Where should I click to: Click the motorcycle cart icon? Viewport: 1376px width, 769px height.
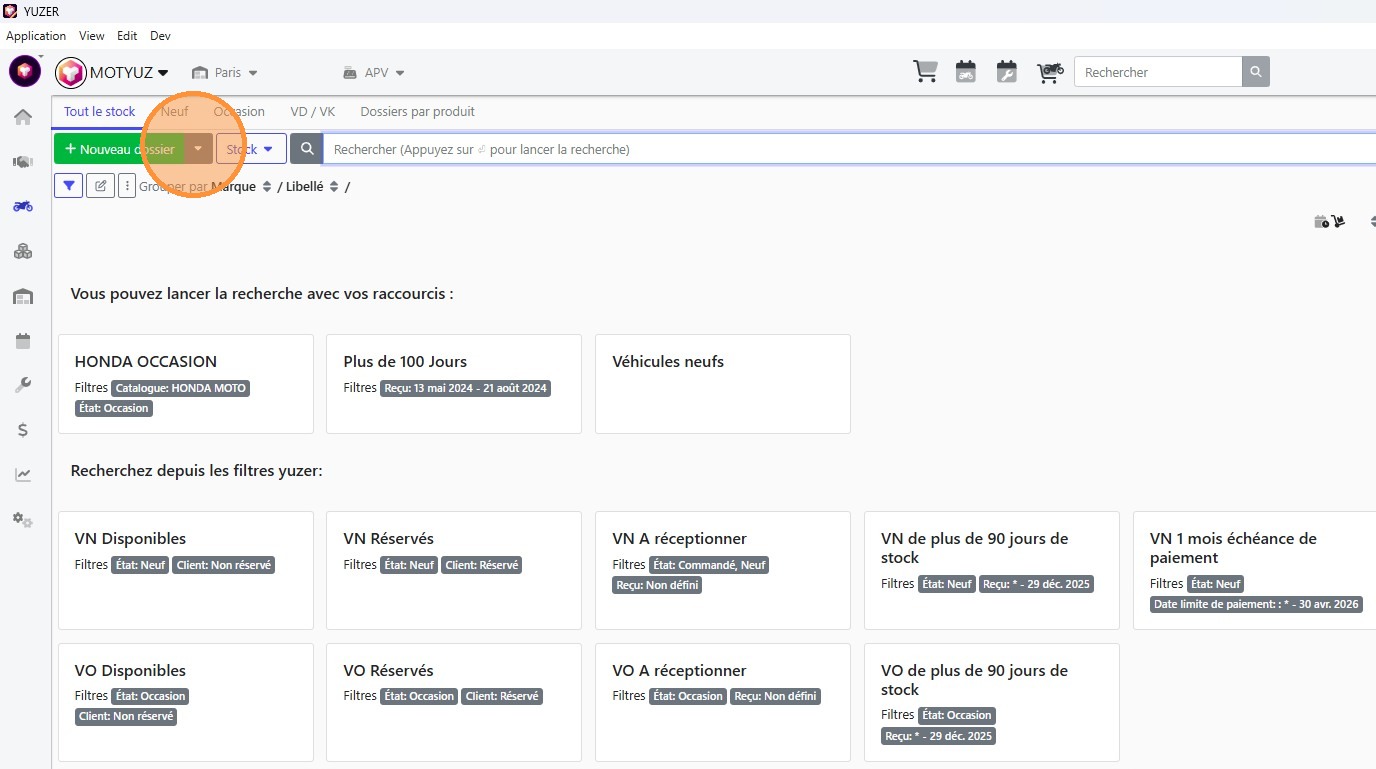(1049, 72)
